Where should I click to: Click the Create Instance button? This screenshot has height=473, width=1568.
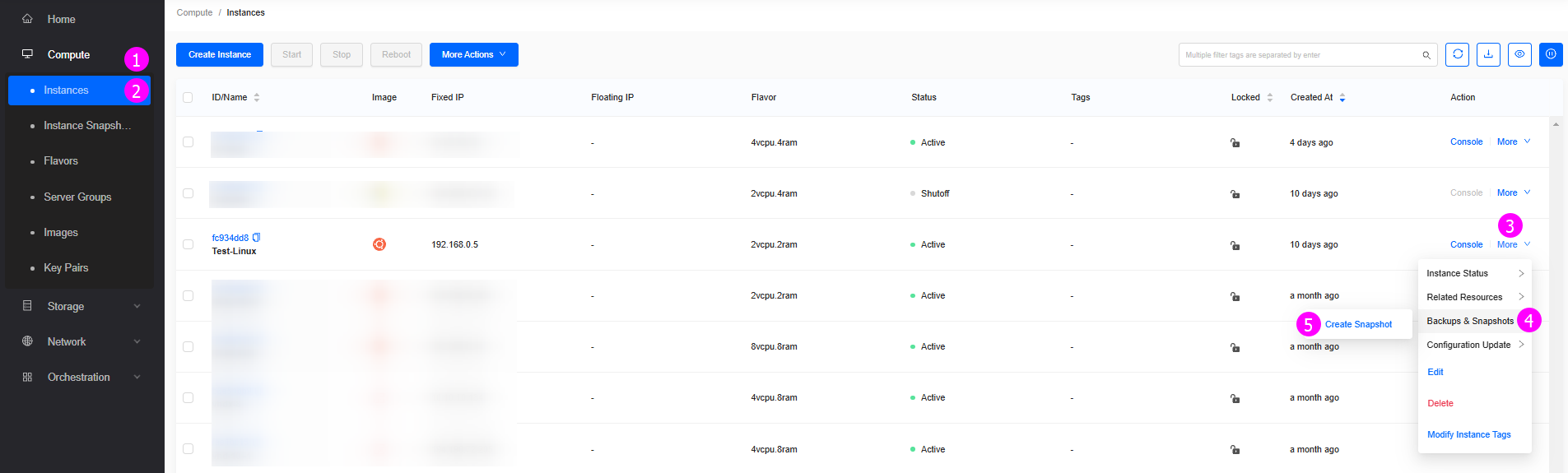pyautogui.click(x=220, y=54)
